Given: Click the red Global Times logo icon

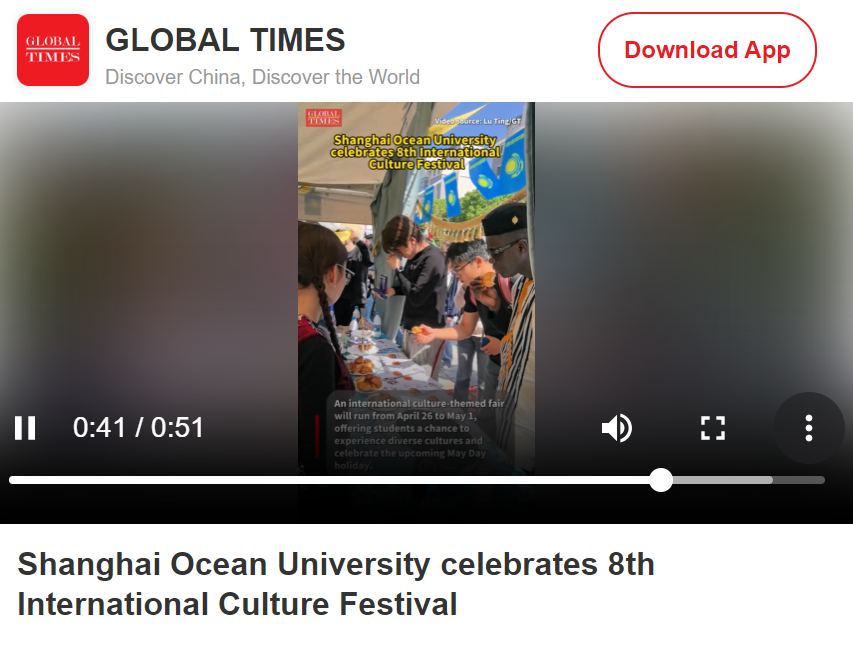Looking at the screenshot, I should (53, 50).
